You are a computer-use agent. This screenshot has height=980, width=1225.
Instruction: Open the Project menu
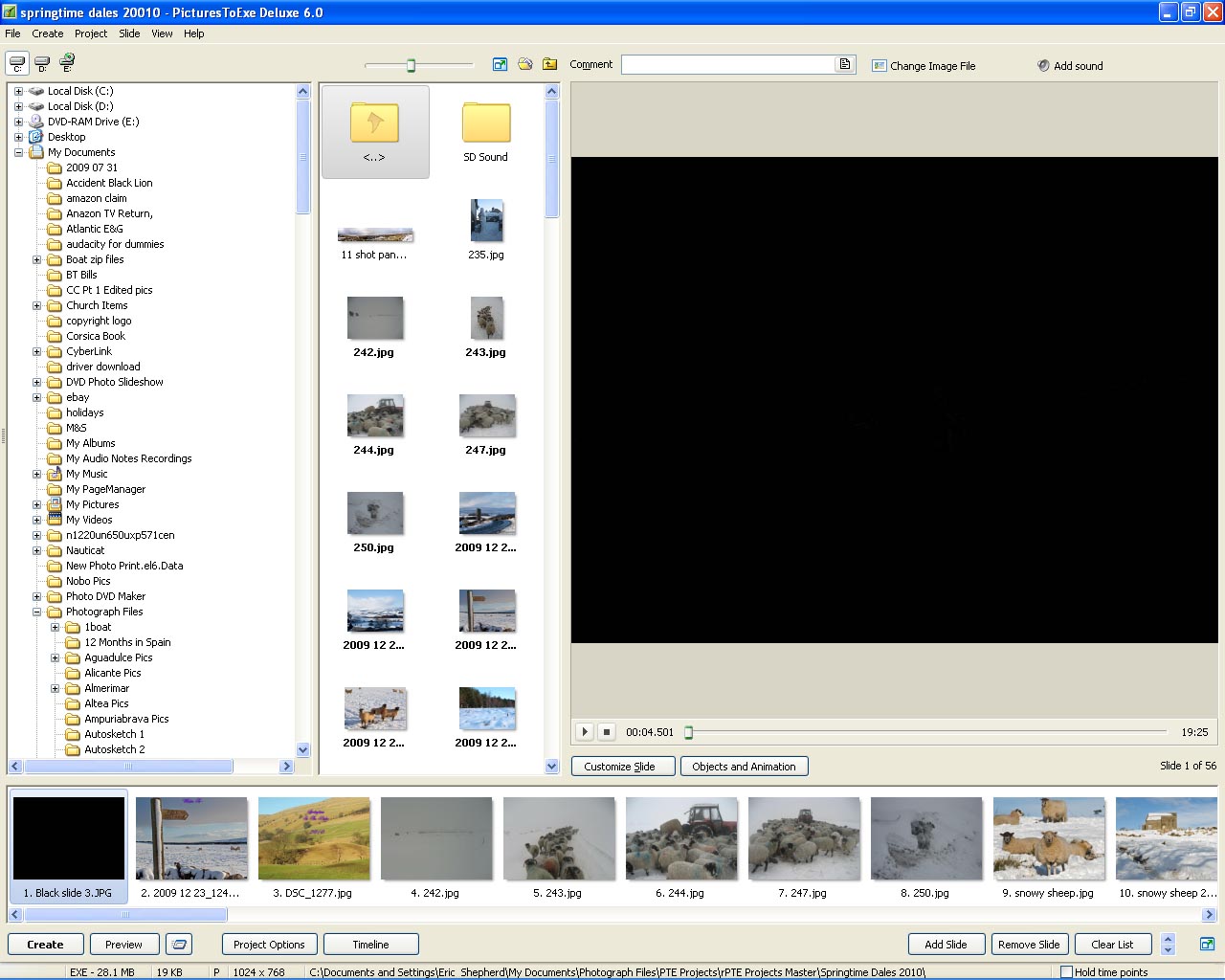click(91, 33)
